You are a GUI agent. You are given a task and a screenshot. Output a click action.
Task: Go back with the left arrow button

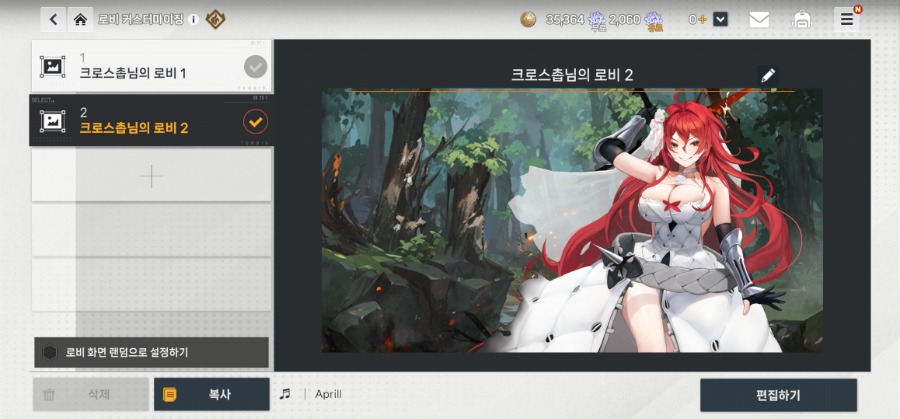tap(53, 20)
